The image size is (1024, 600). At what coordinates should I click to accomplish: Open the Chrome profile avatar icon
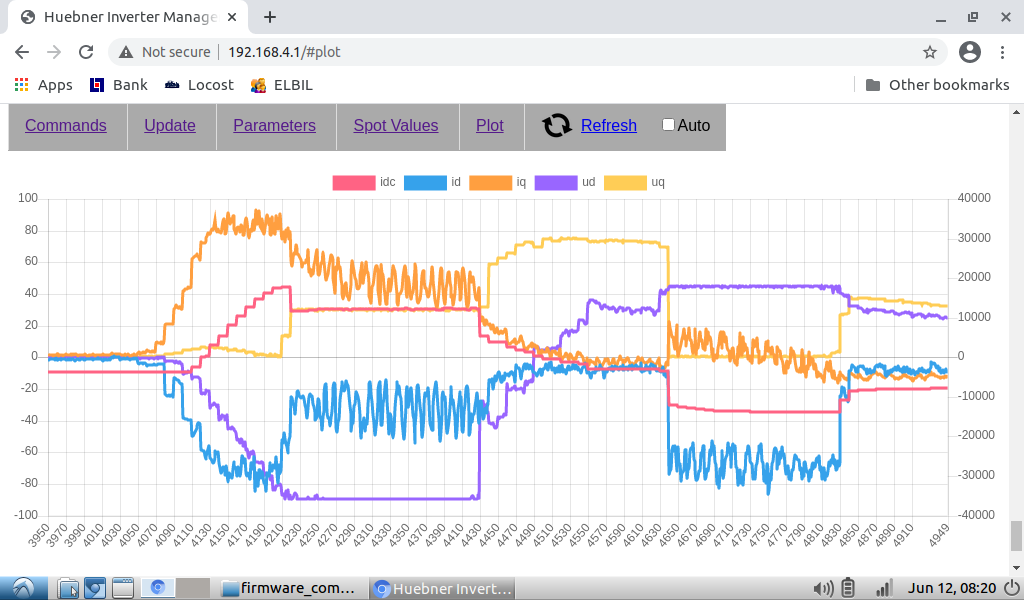(x=969, y=52)
